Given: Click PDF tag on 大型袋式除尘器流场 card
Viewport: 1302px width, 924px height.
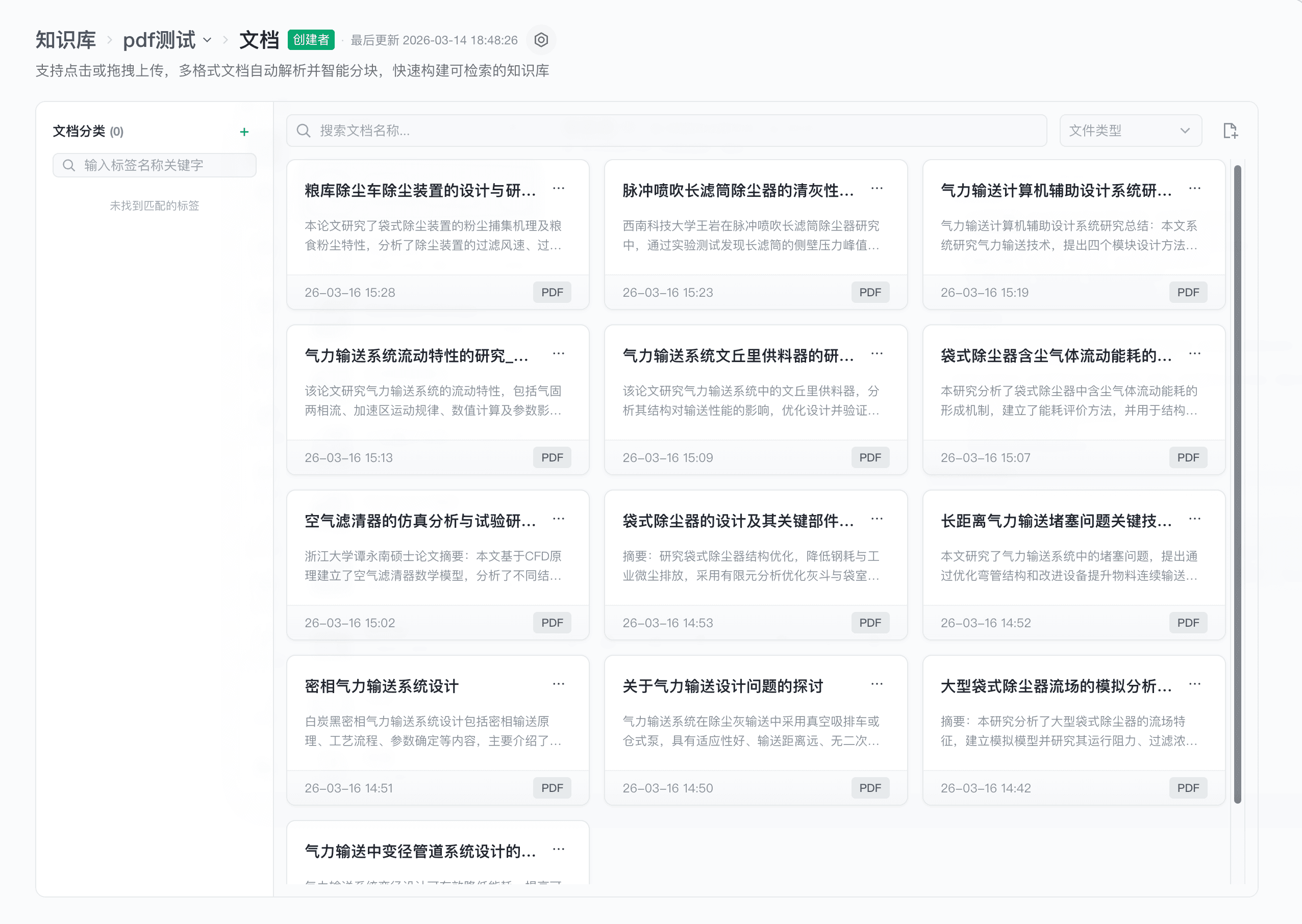Looking at the screenshot, I should (x=1188, y=788).
